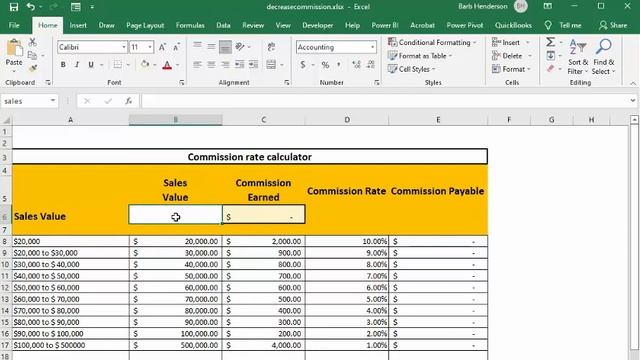
Task: Click the Select All corner triangle
Action: pyautogui.click(x=6, y=120)
